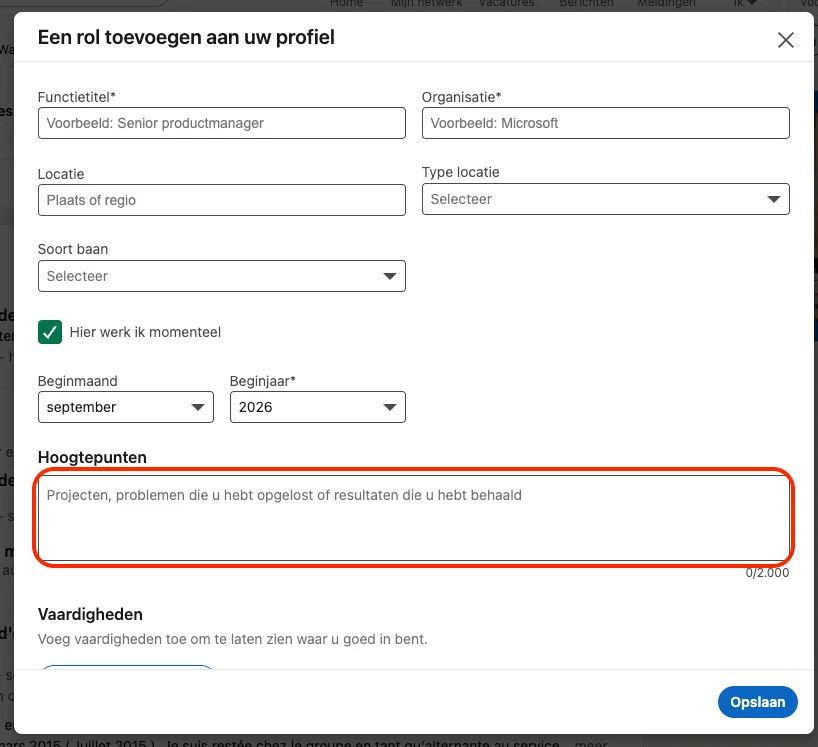Click the Functietitel* label

(77, 97)
